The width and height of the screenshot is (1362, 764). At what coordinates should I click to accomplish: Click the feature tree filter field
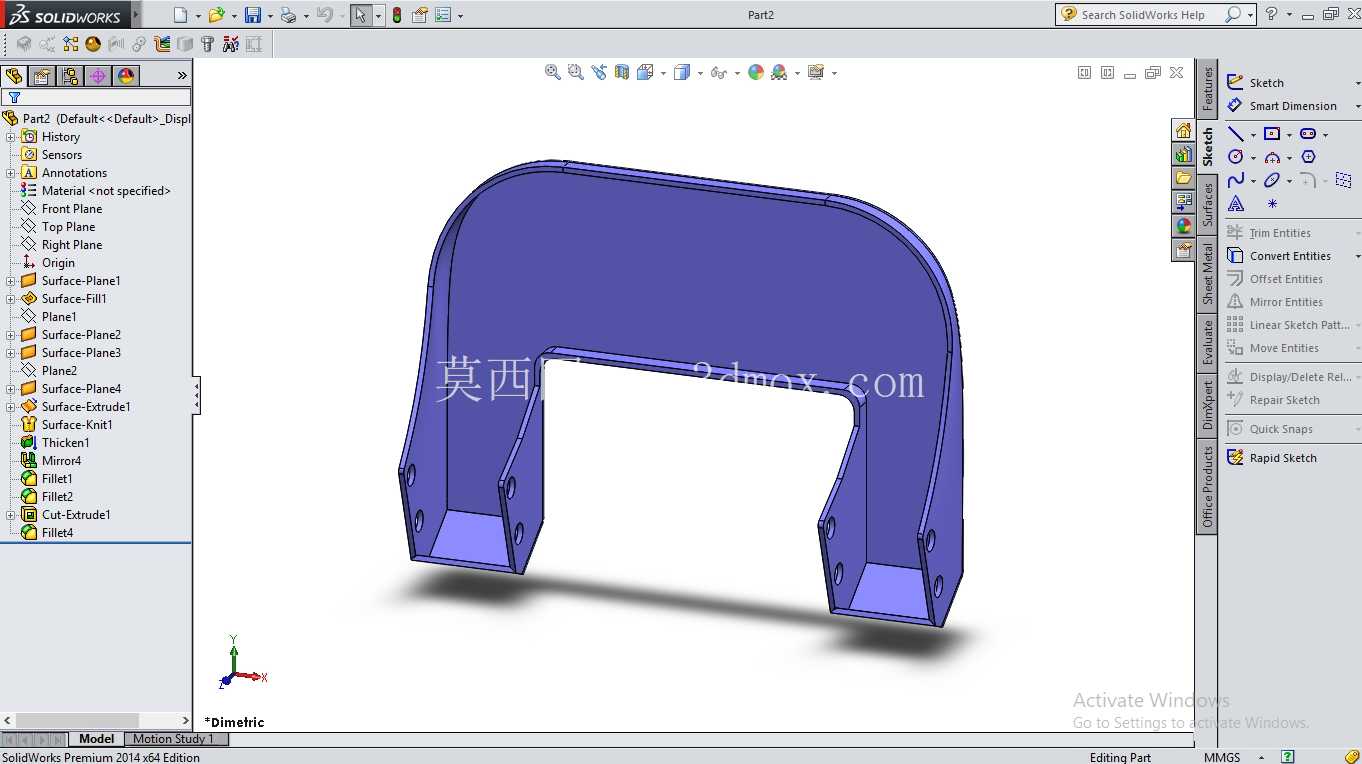coord(96,97)
